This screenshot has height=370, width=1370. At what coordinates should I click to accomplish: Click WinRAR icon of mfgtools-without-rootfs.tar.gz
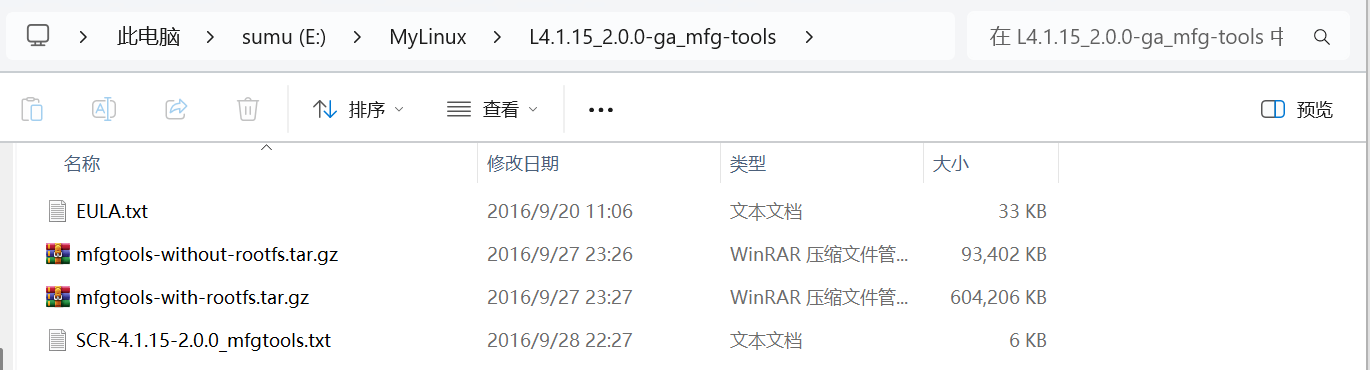[57, 254]
